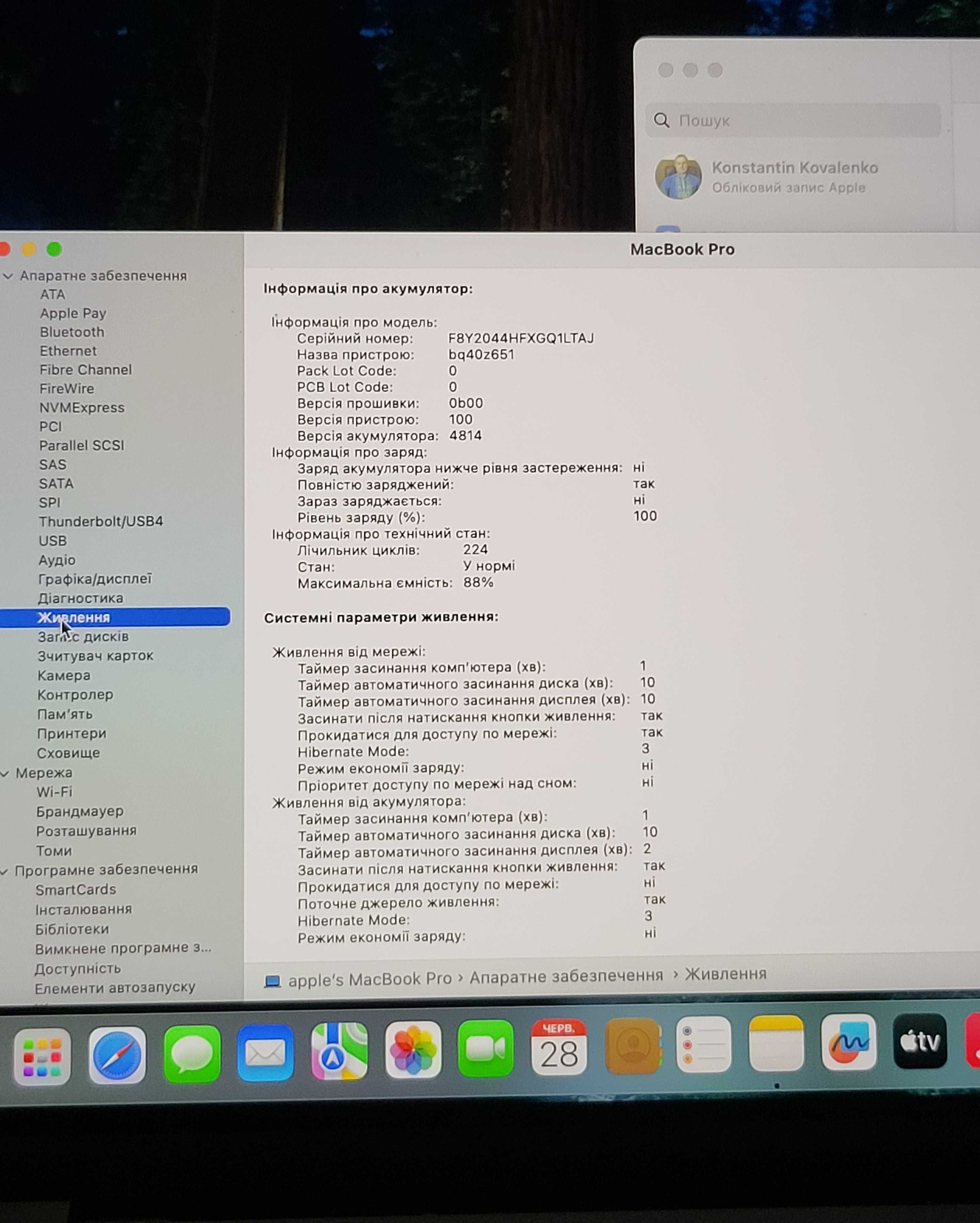Select Інсталювання in sidebar
Viewport: 980px width, 1223px height.
pyautogui.click(x=83, y=909)
